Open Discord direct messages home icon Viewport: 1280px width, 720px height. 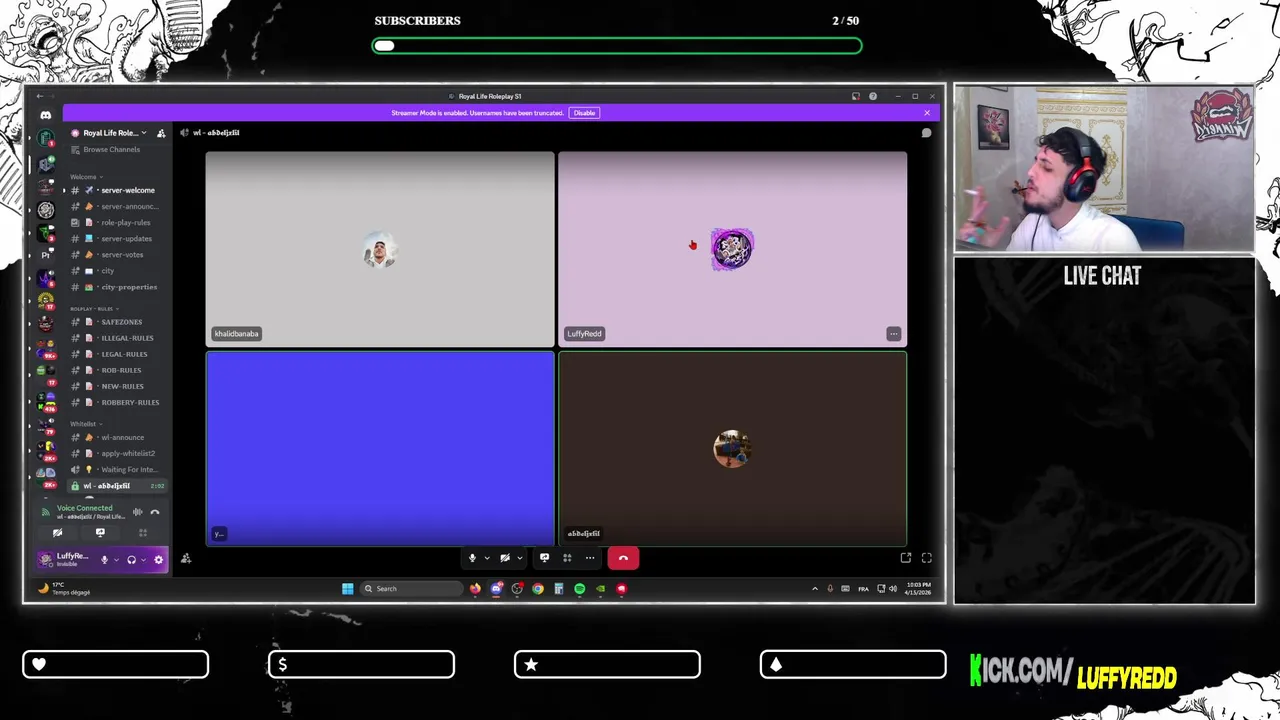point(45,115)
